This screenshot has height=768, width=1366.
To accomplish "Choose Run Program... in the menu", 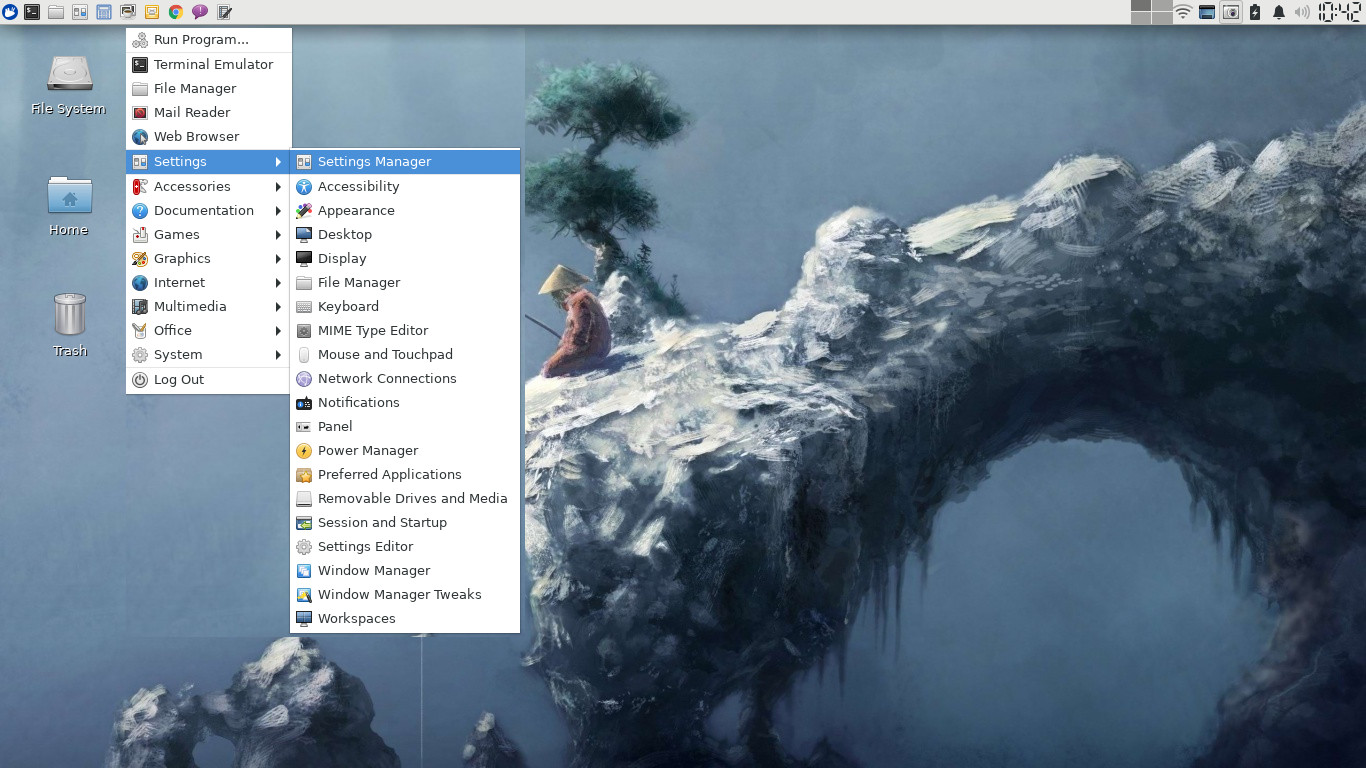I will point(201,40).
